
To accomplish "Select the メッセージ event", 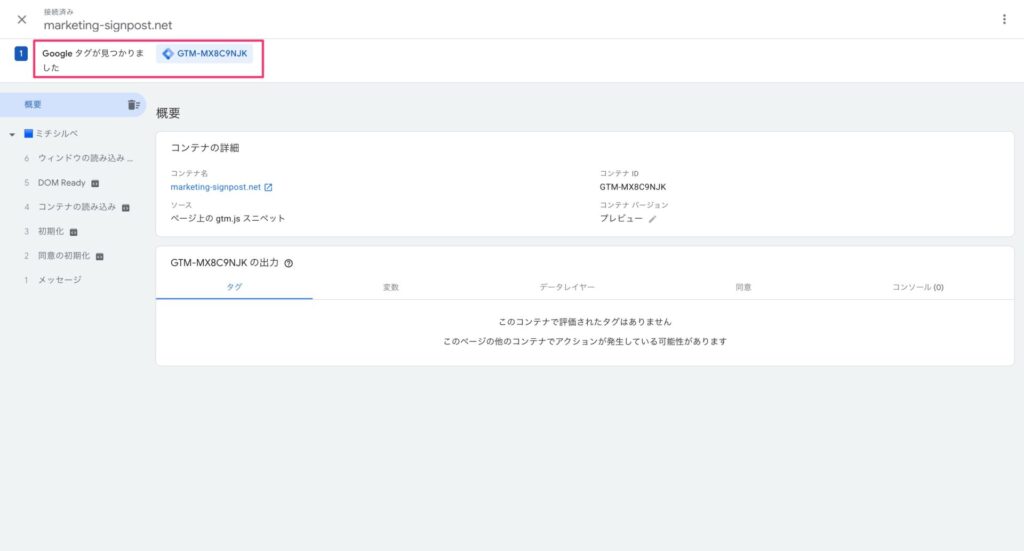I will pyautogui.click(x=59, y=280).
